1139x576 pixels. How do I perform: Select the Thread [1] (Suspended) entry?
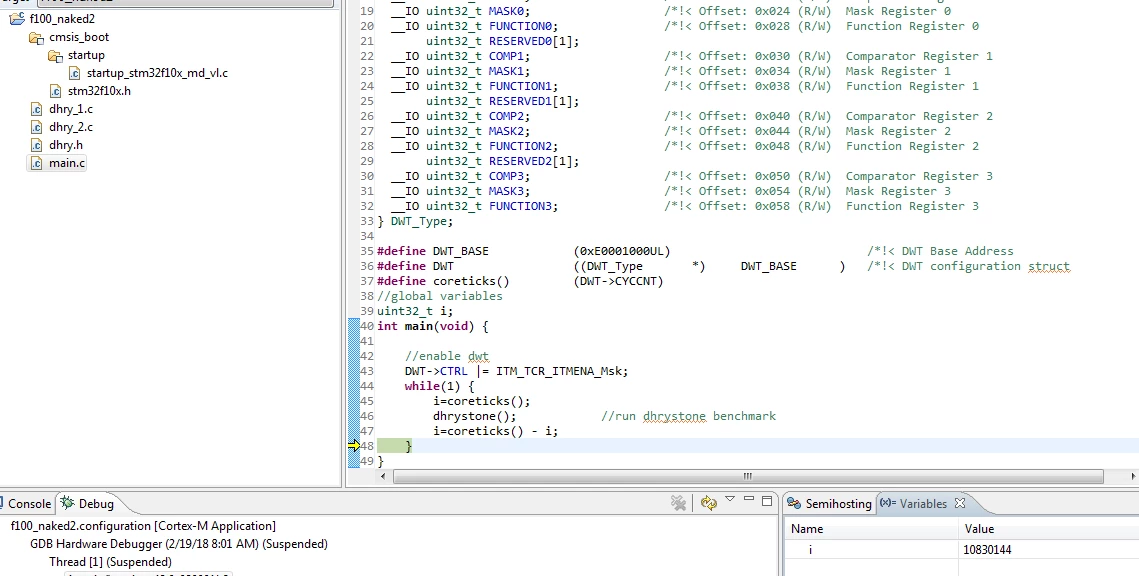tap(110, 562)
